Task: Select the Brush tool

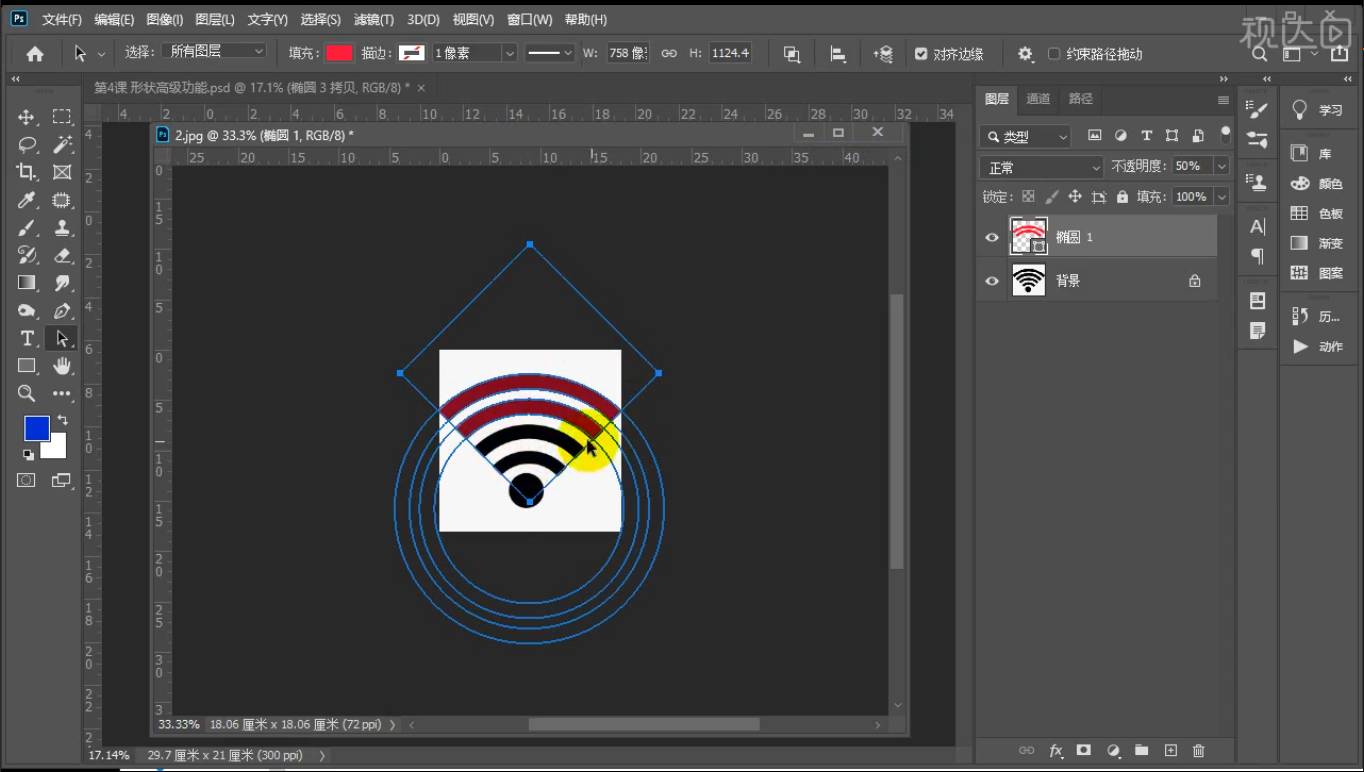Action: (27, 228)
